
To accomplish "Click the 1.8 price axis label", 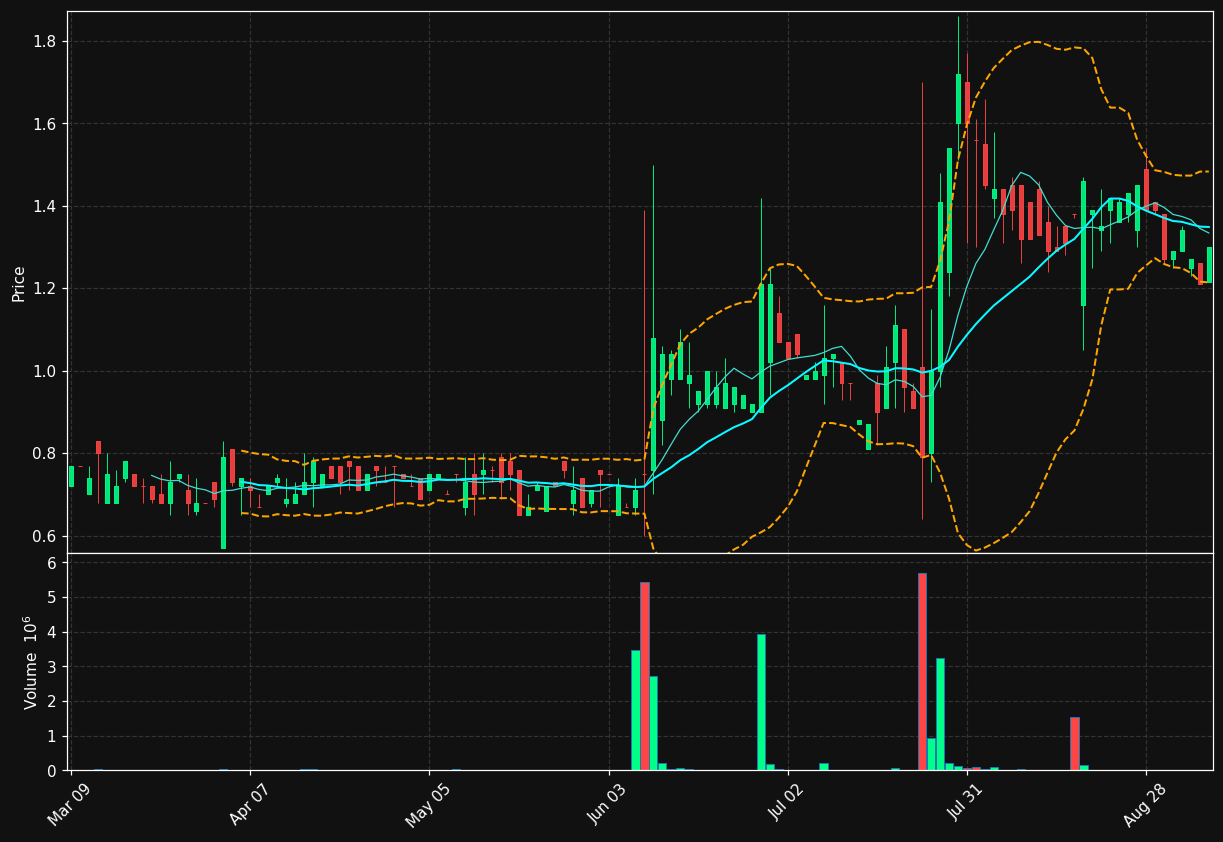I will point(47,41).
